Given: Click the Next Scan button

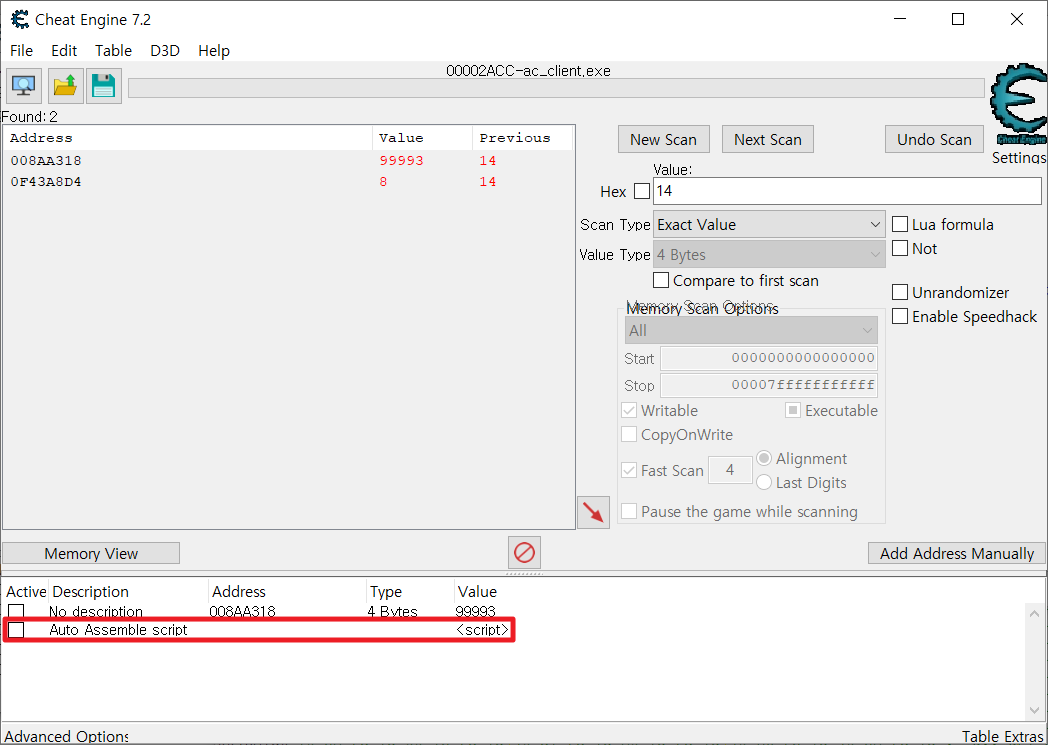Looking at the screenshot, I should pos(768,140).
